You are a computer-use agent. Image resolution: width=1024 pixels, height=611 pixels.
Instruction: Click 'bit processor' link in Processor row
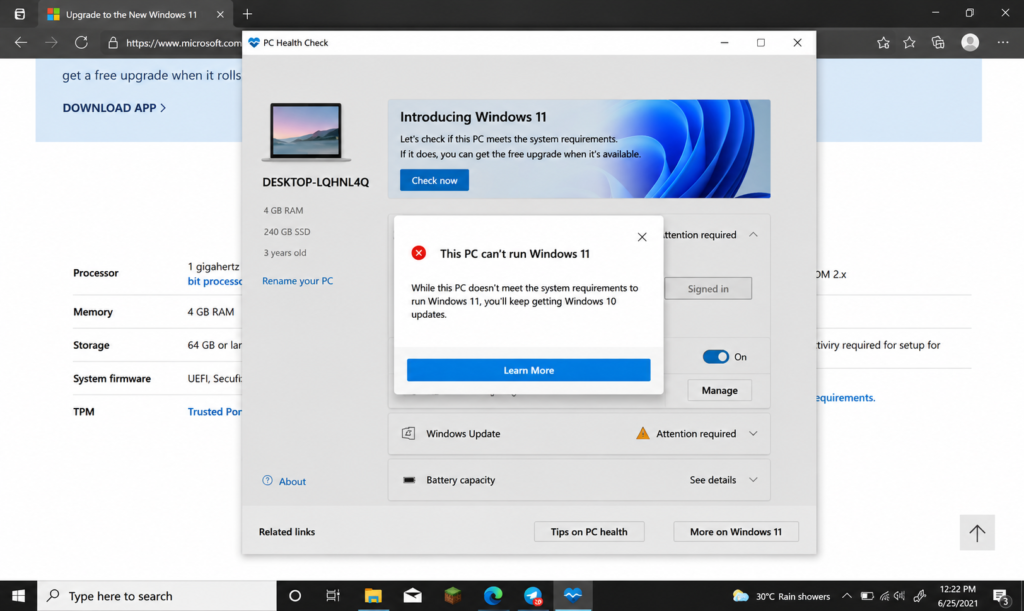tap(214, 281)
